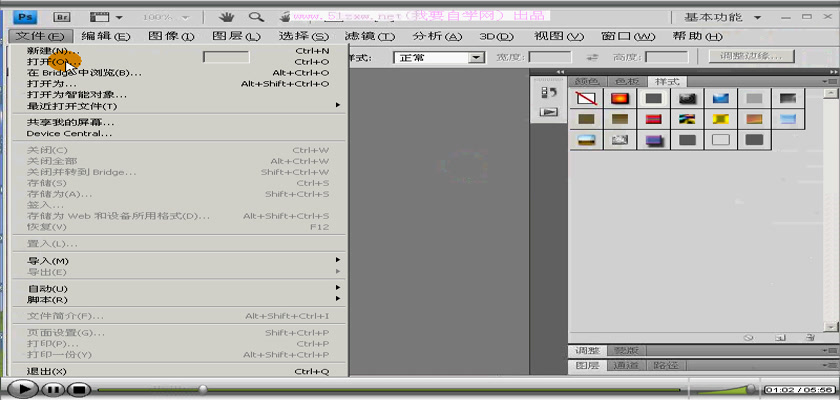The image size is (840, 400).
Task: Apply the multicolor abstract style swatch
Action: 687,119
